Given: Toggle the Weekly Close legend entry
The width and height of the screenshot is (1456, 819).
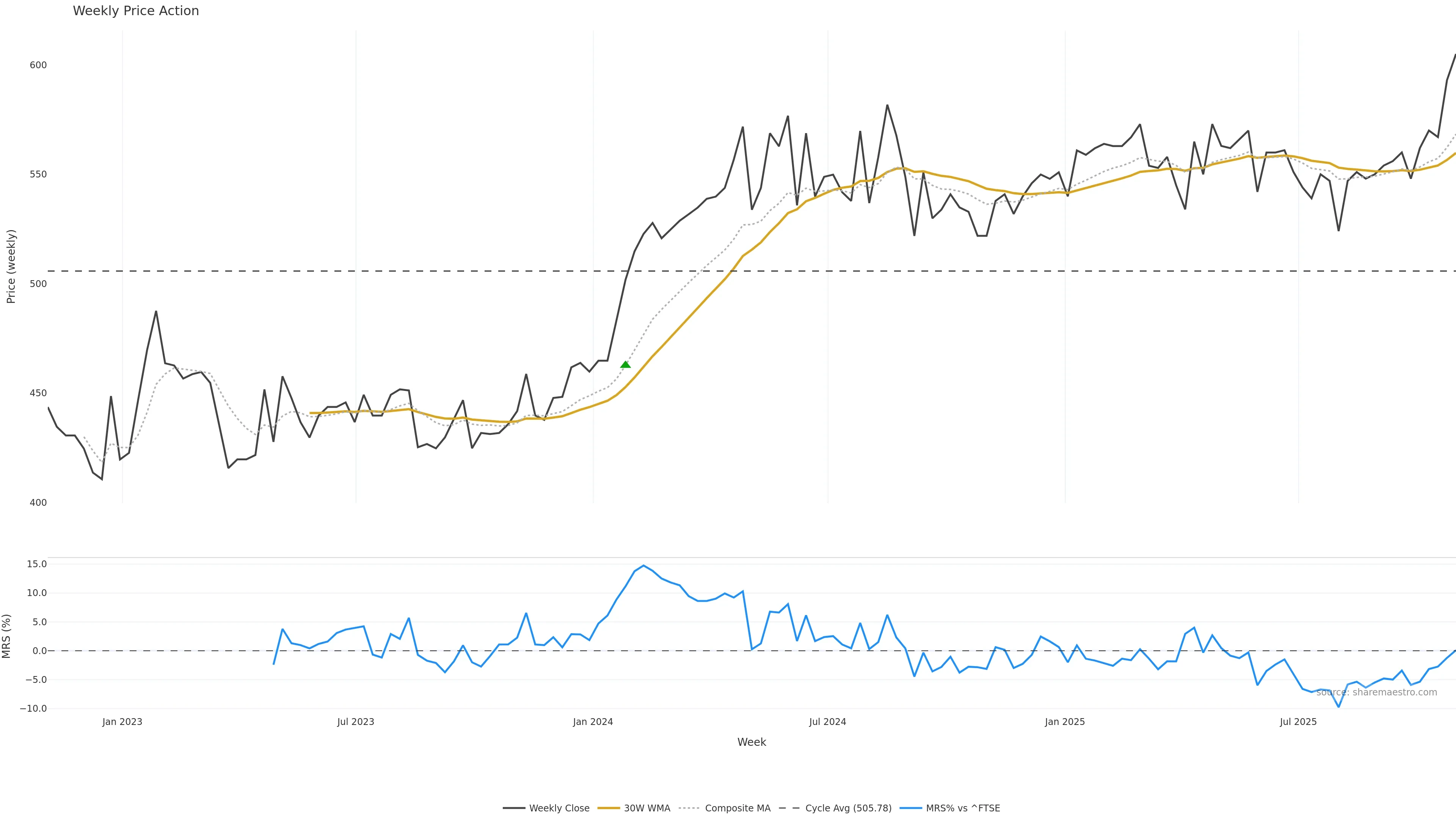Looking at the screenshot, I should coord(559,808).
